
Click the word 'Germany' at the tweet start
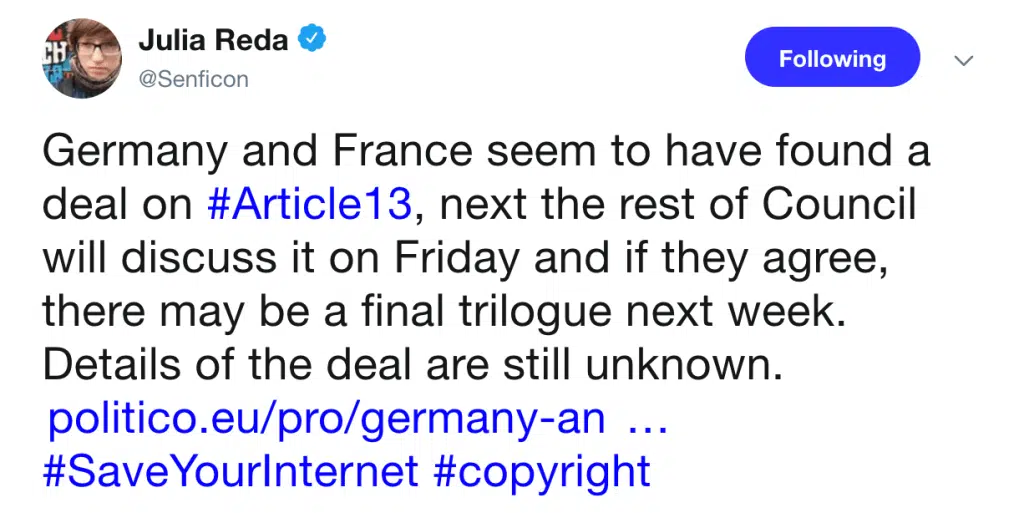tap(135, 153)
